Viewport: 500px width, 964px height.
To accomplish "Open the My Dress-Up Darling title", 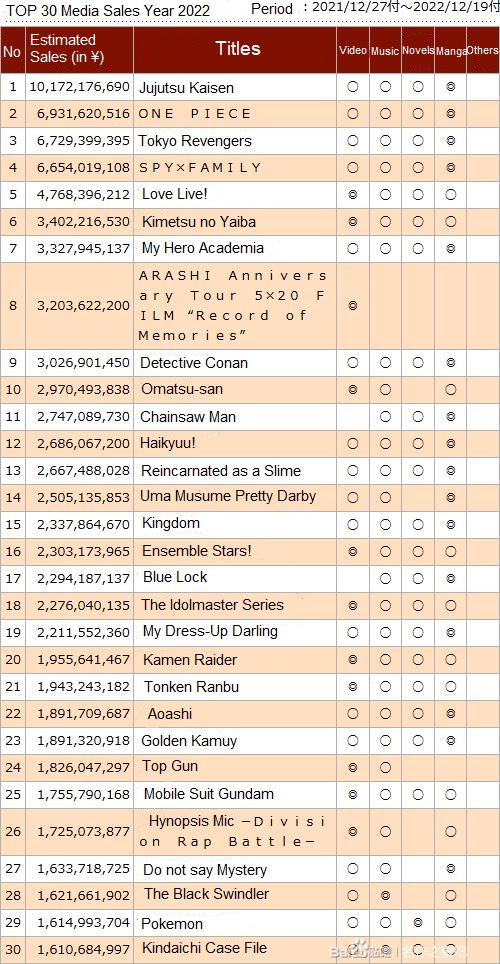I will point(210,631).
